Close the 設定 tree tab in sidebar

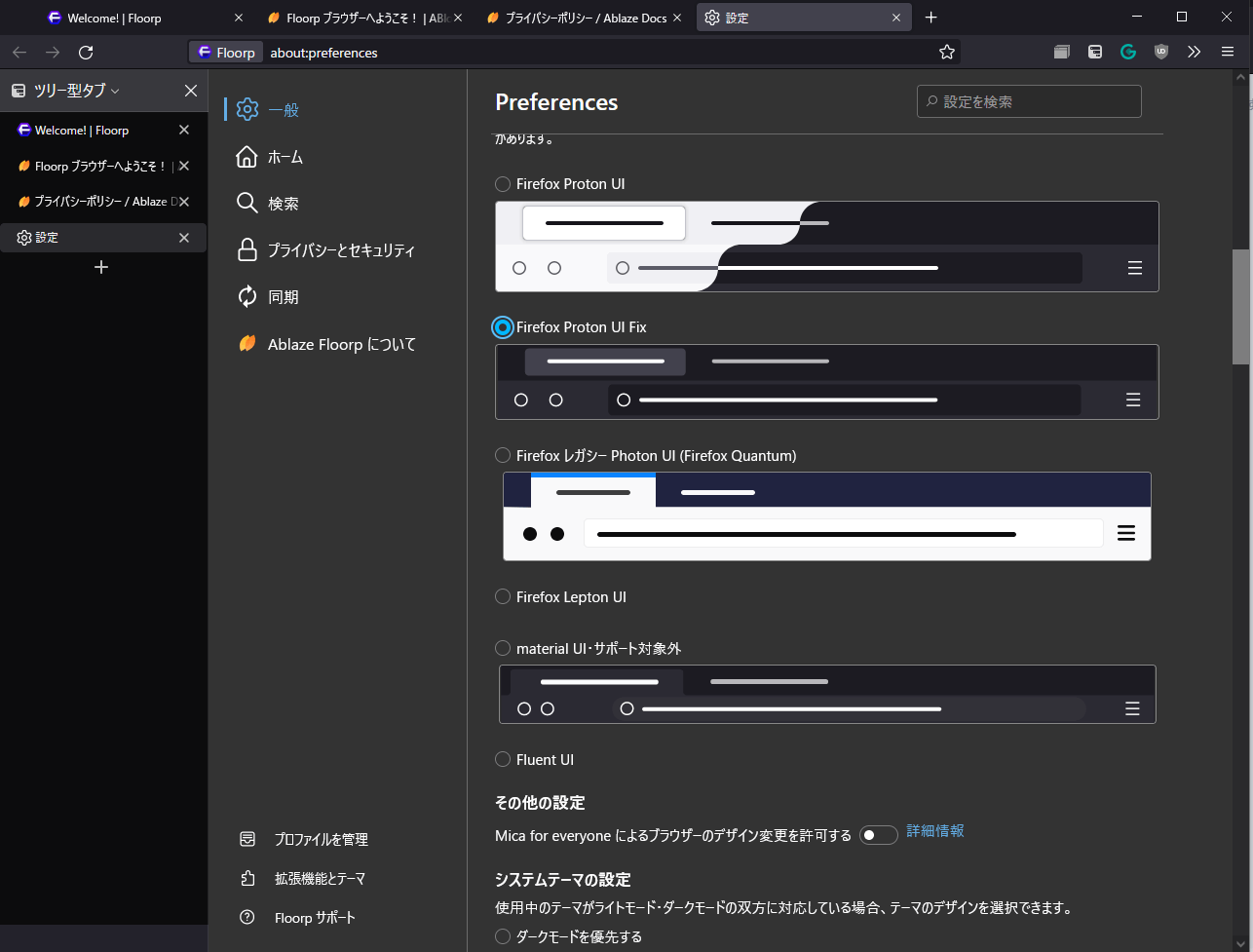pos(184,238)
